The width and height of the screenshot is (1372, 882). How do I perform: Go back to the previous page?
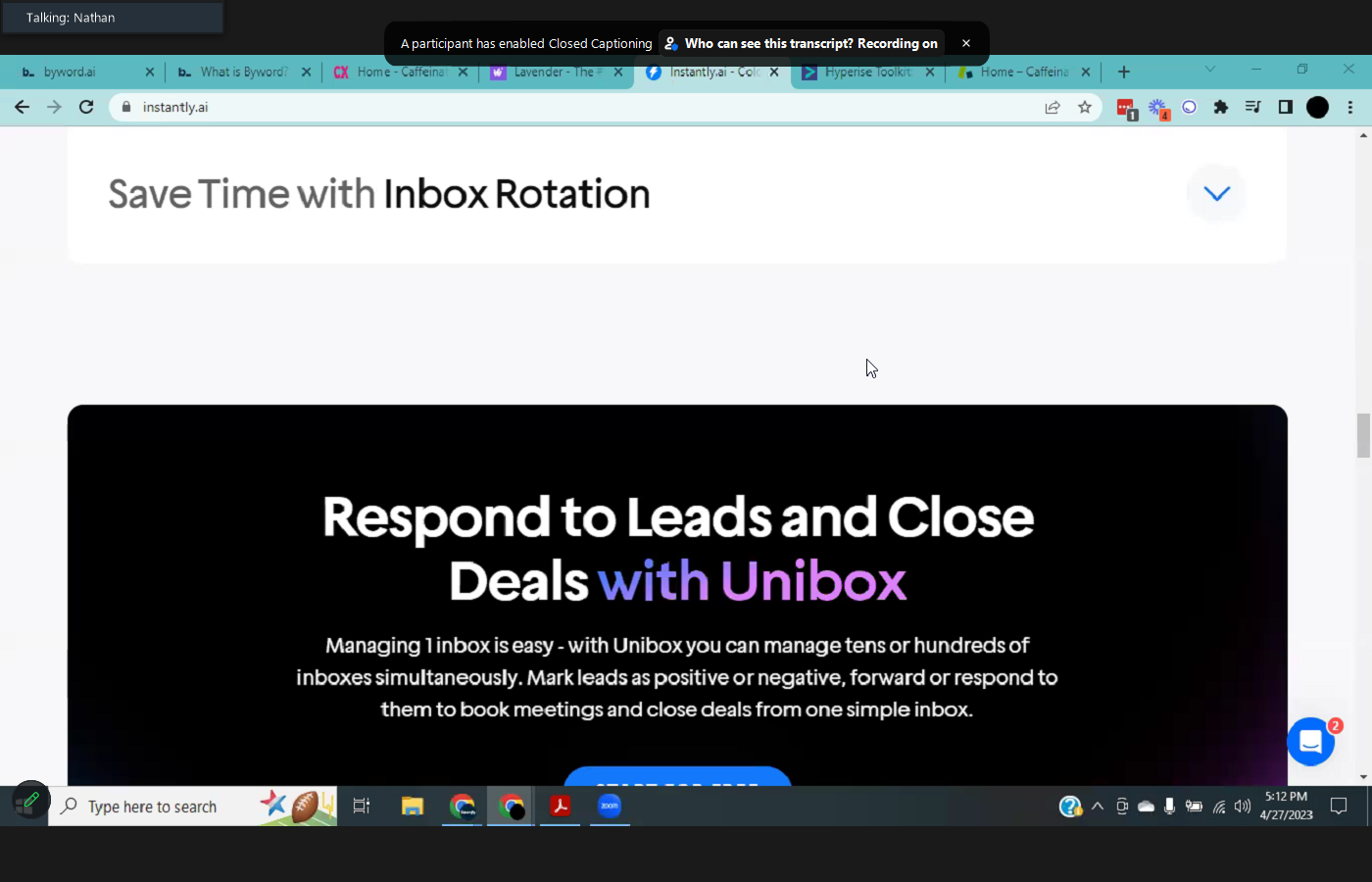click(x=23, y=107)
